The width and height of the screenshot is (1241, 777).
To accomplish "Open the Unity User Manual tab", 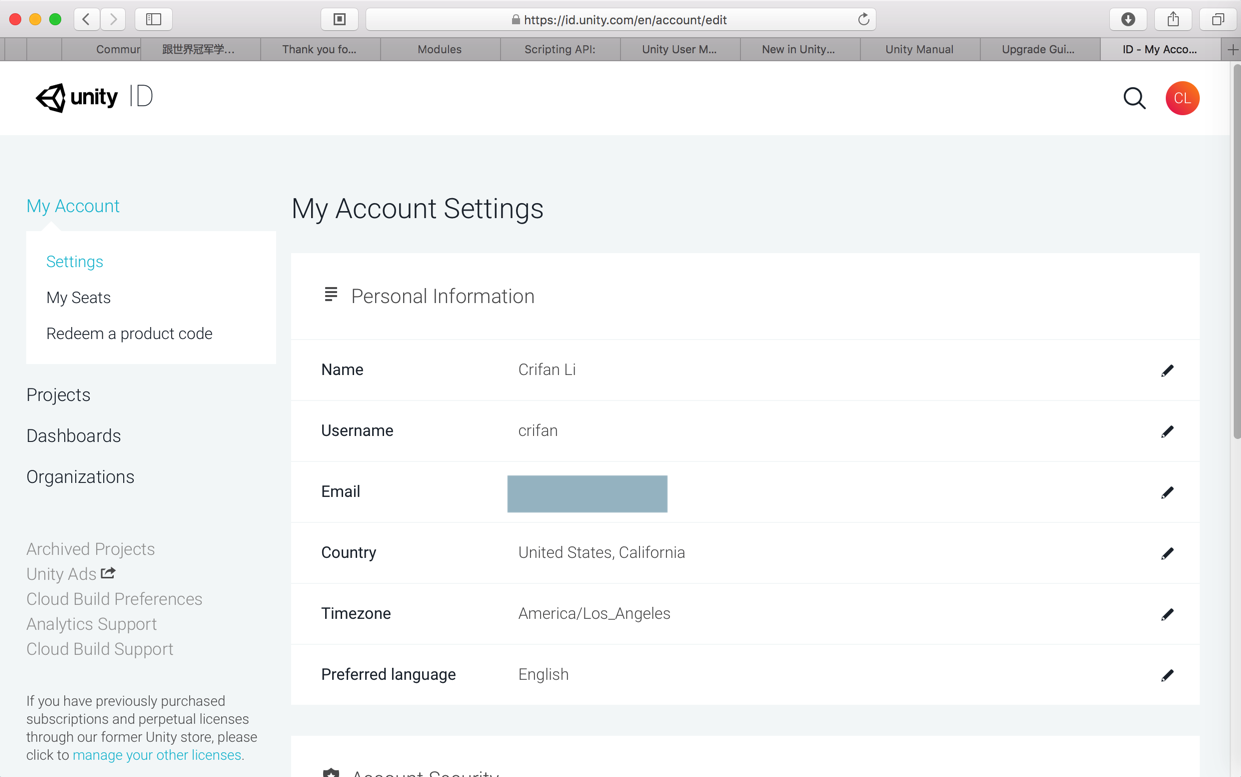I will 680,49.
